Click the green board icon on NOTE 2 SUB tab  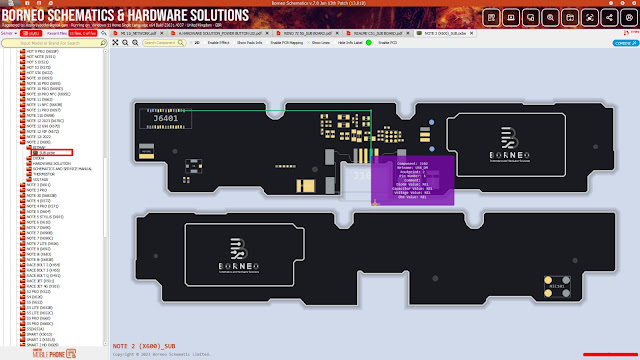click(419, 33)
